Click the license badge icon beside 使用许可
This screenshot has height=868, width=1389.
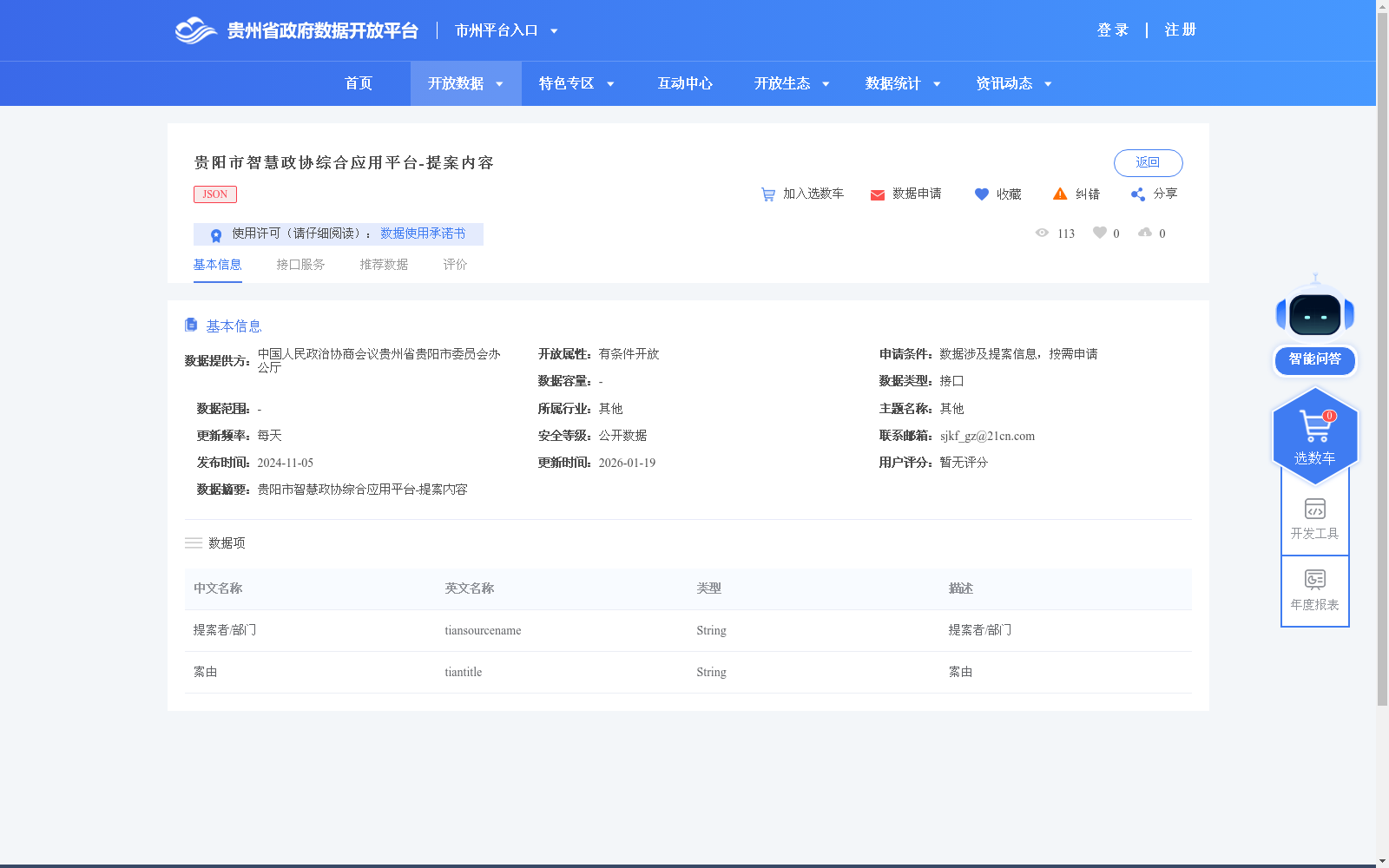[216, 235]
